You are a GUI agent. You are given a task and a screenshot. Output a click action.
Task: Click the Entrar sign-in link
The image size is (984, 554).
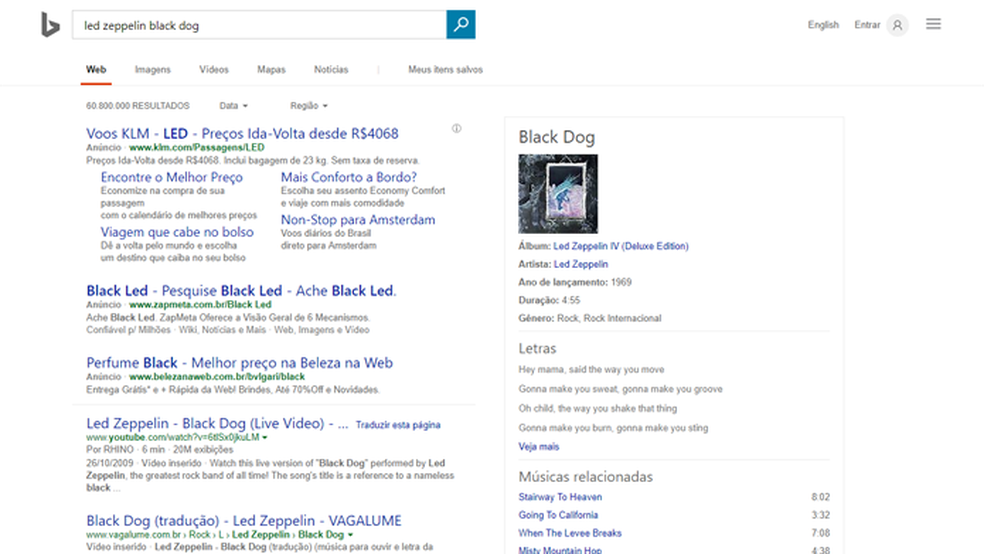867,25
